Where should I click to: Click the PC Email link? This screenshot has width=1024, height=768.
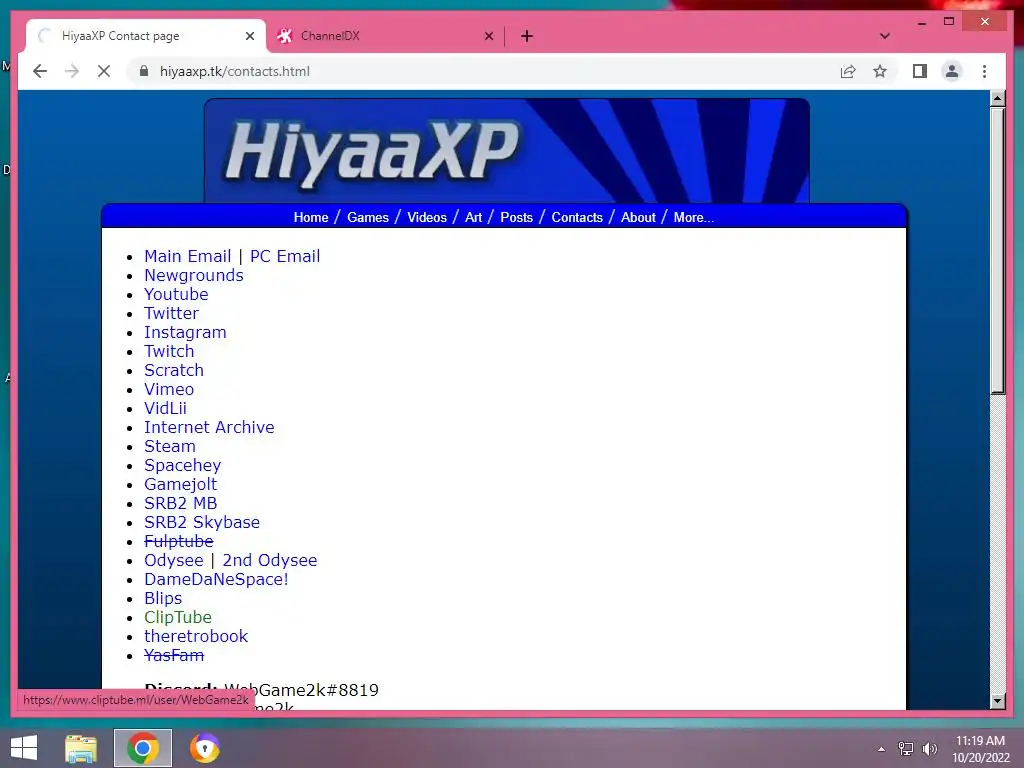pyautogui.click(x=285, y=256)
